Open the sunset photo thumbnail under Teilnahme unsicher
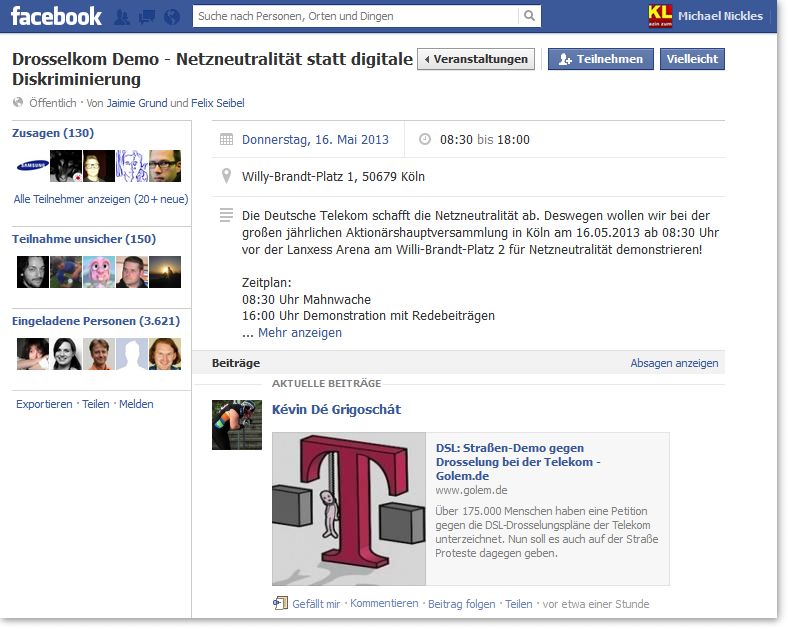The image size is (788, 629). coord(165,272)
